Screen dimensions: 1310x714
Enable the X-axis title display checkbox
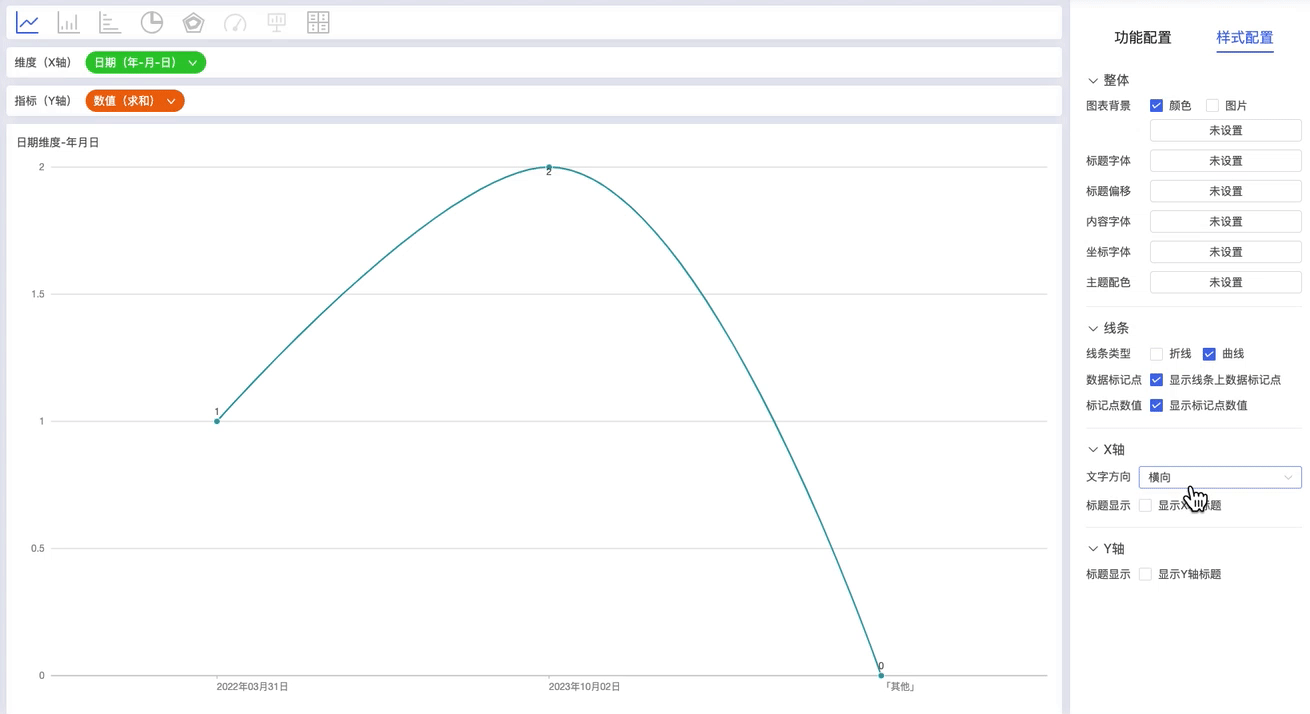[1145, 505]
